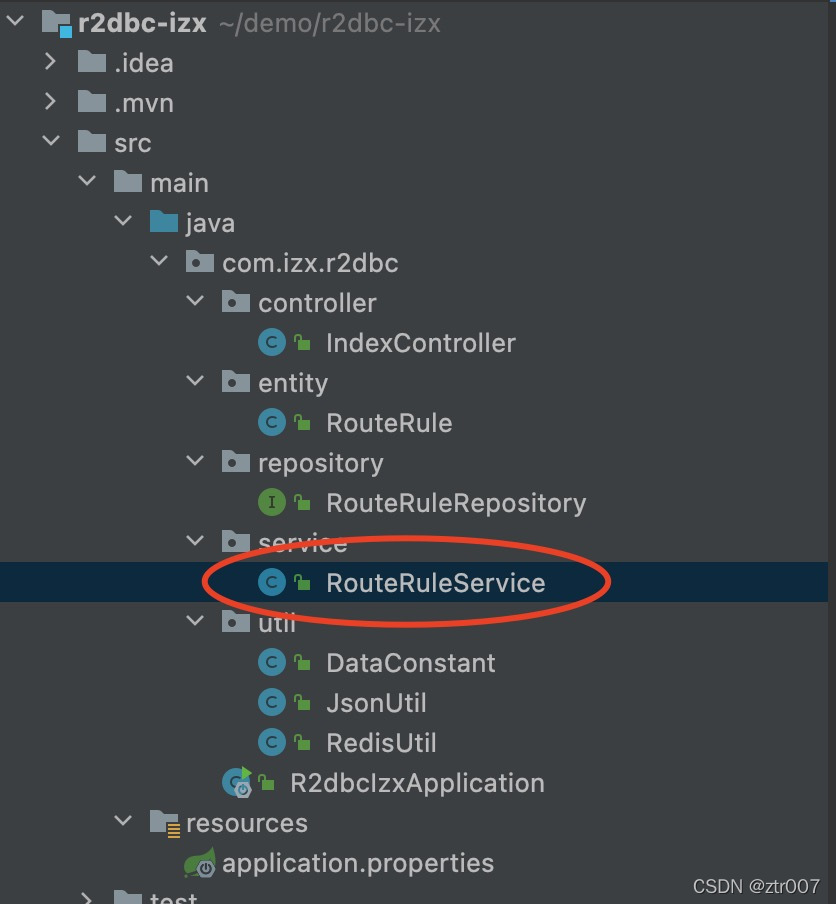Collapse the com.izx.r2dbc package chevron
836x904 pixels.
(159, 261)
